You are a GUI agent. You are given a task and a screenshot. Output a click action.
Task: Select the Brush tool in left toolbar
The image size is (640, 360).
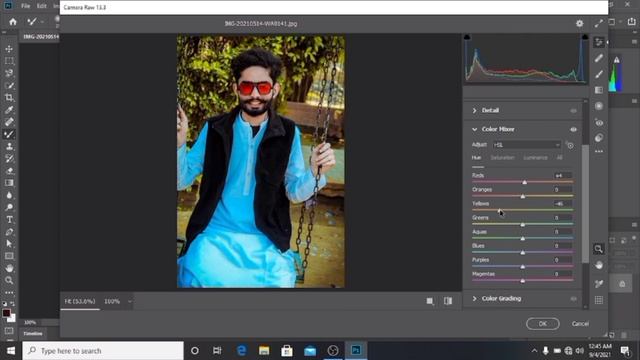(9, 134)
